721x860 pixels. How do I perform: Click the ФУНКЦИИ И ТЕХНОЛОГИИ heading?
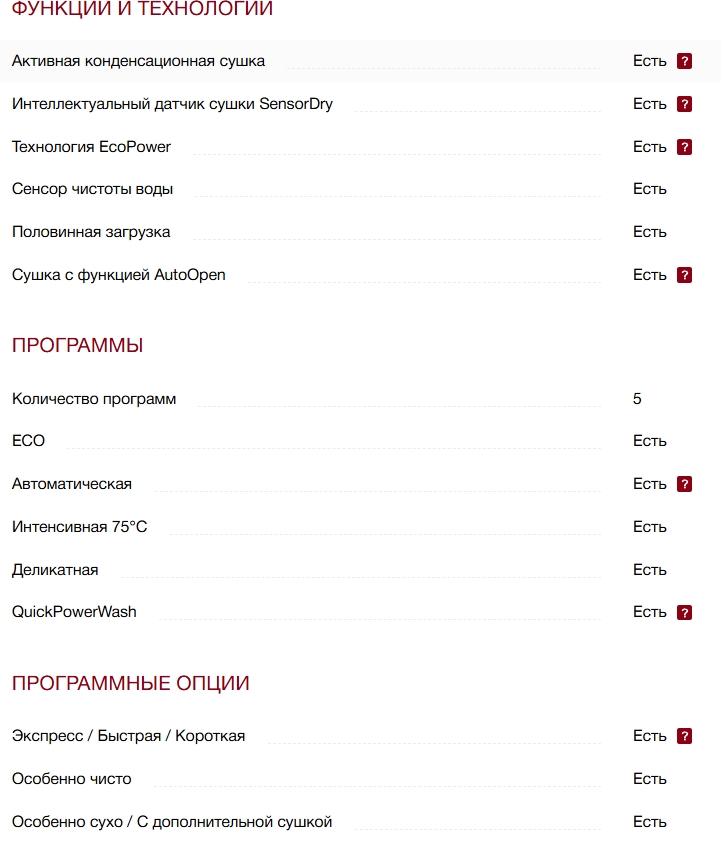pos(142,9)
